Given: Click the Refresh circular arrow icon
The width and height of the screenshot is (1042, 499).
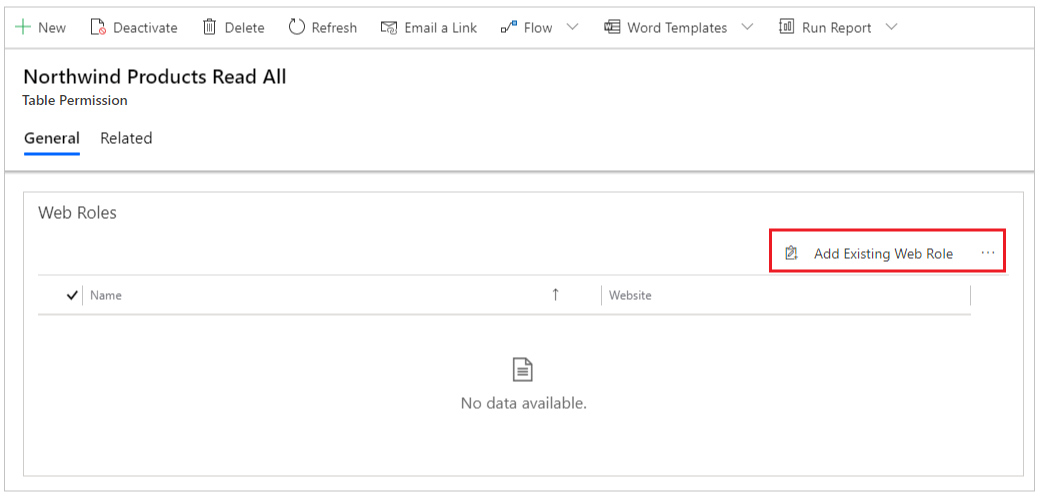Looking at the screenshot, I should coord(296,27).
